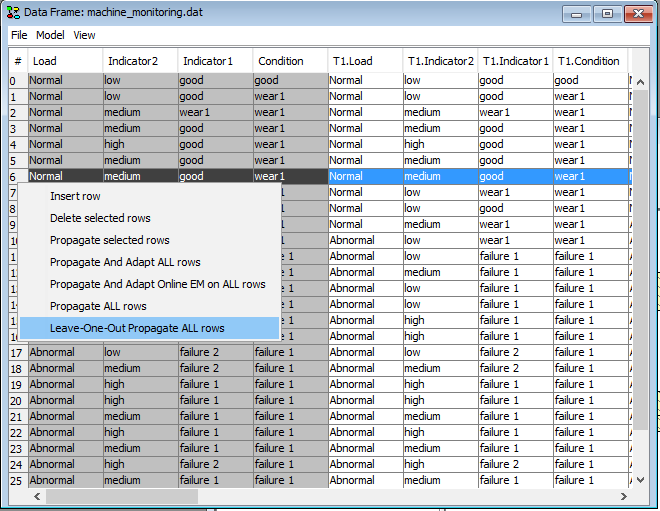This screenshot has width=660, height=511.
Task: Select row number 17
Action: (19, 352)
